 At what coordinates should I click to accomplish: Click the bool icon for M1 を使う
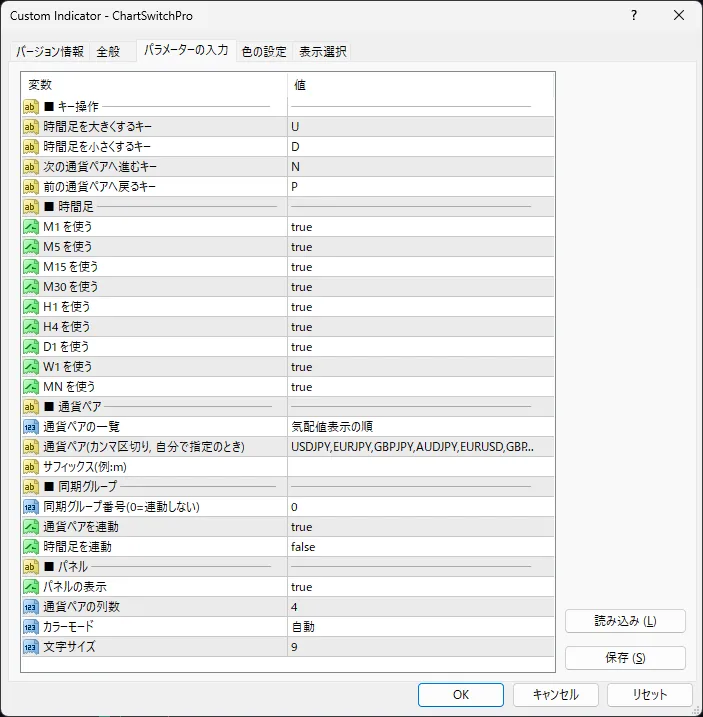tap(31, 227)
